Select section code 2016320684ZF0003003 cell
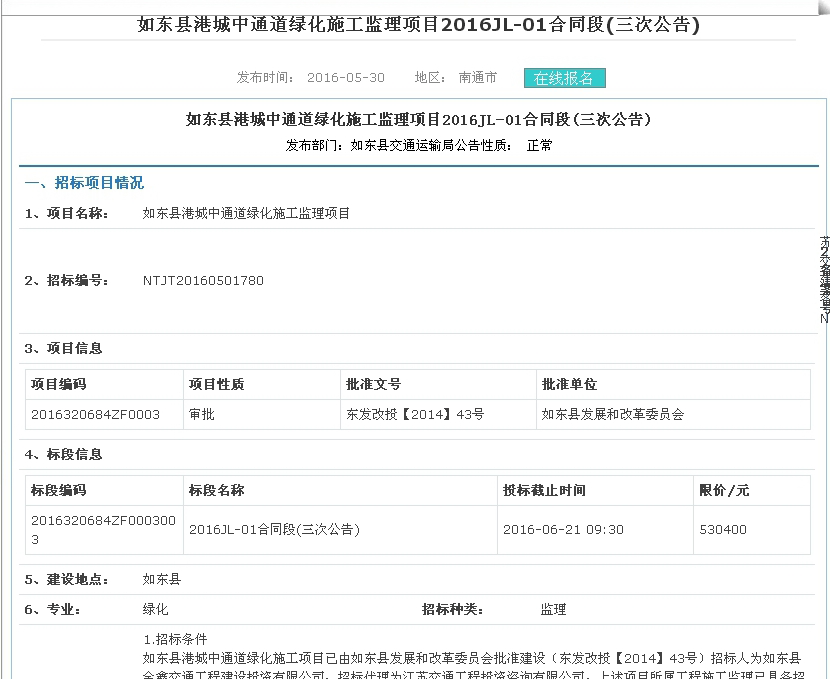Screen dimensions: 830x679 103,530
